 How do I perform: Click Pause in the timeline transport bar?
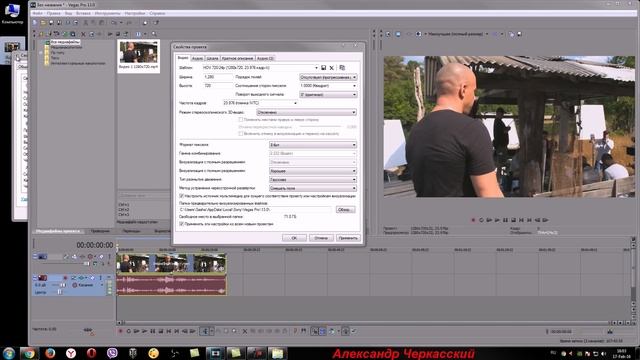point(153,331)
